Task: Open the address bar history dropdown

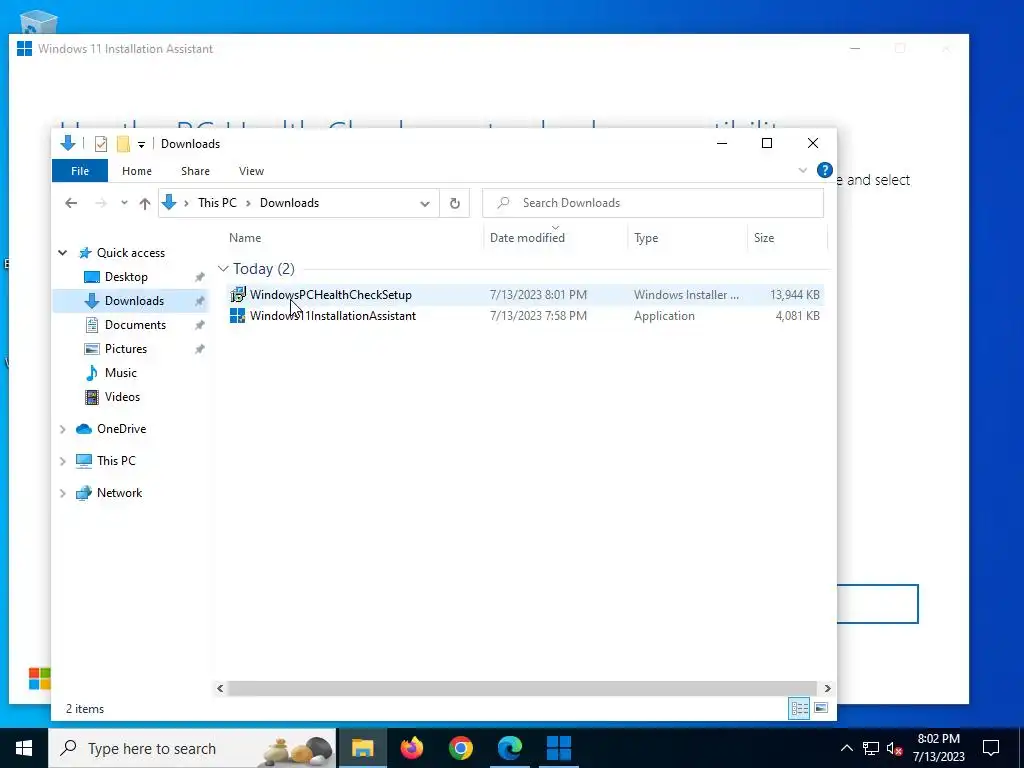Action: [424, 204]
